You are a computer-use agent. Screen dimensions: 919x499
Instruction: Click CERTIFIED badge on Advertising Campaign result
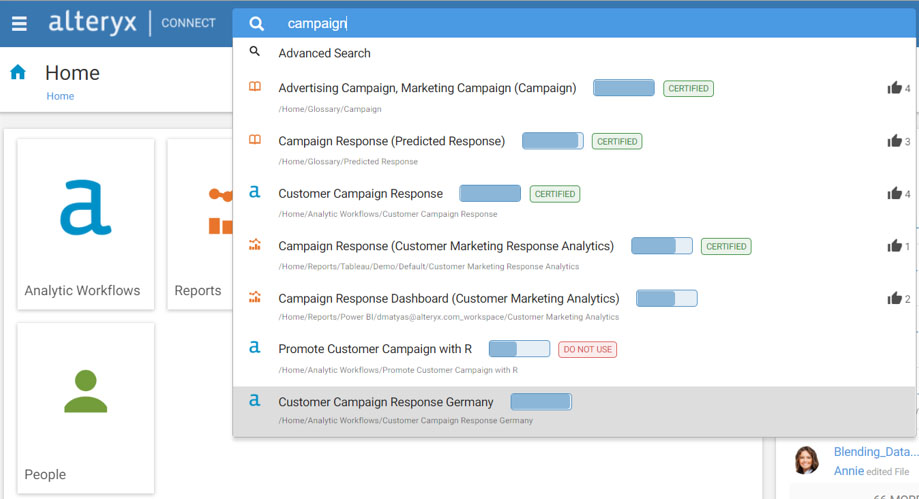[688, 89]
